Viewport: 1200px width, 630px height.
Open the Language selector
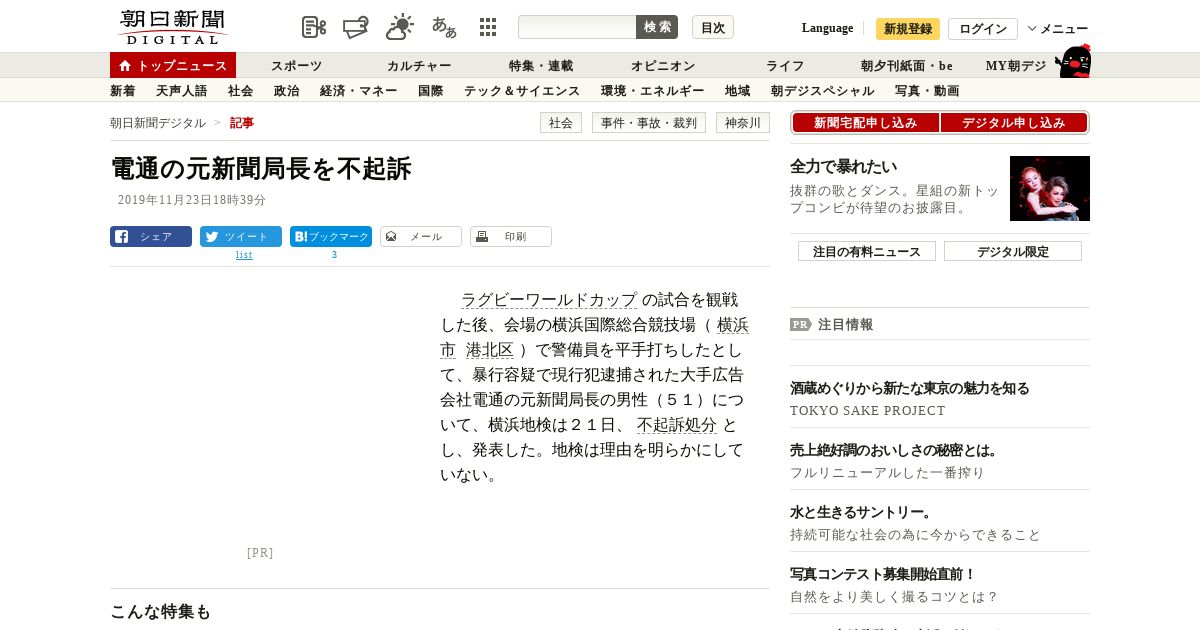(x=827, y=28)
